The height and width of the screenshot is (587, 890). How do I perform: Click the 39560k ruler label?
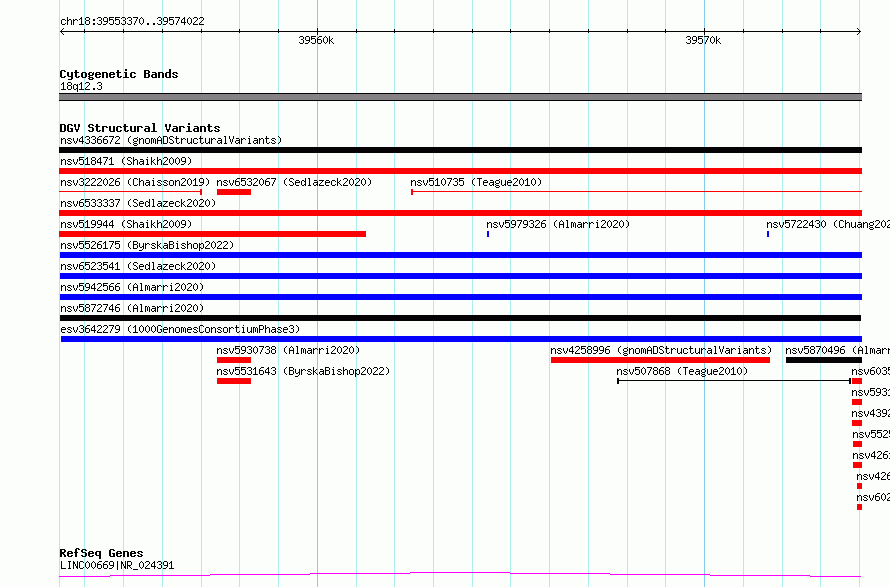pos(316,40)
